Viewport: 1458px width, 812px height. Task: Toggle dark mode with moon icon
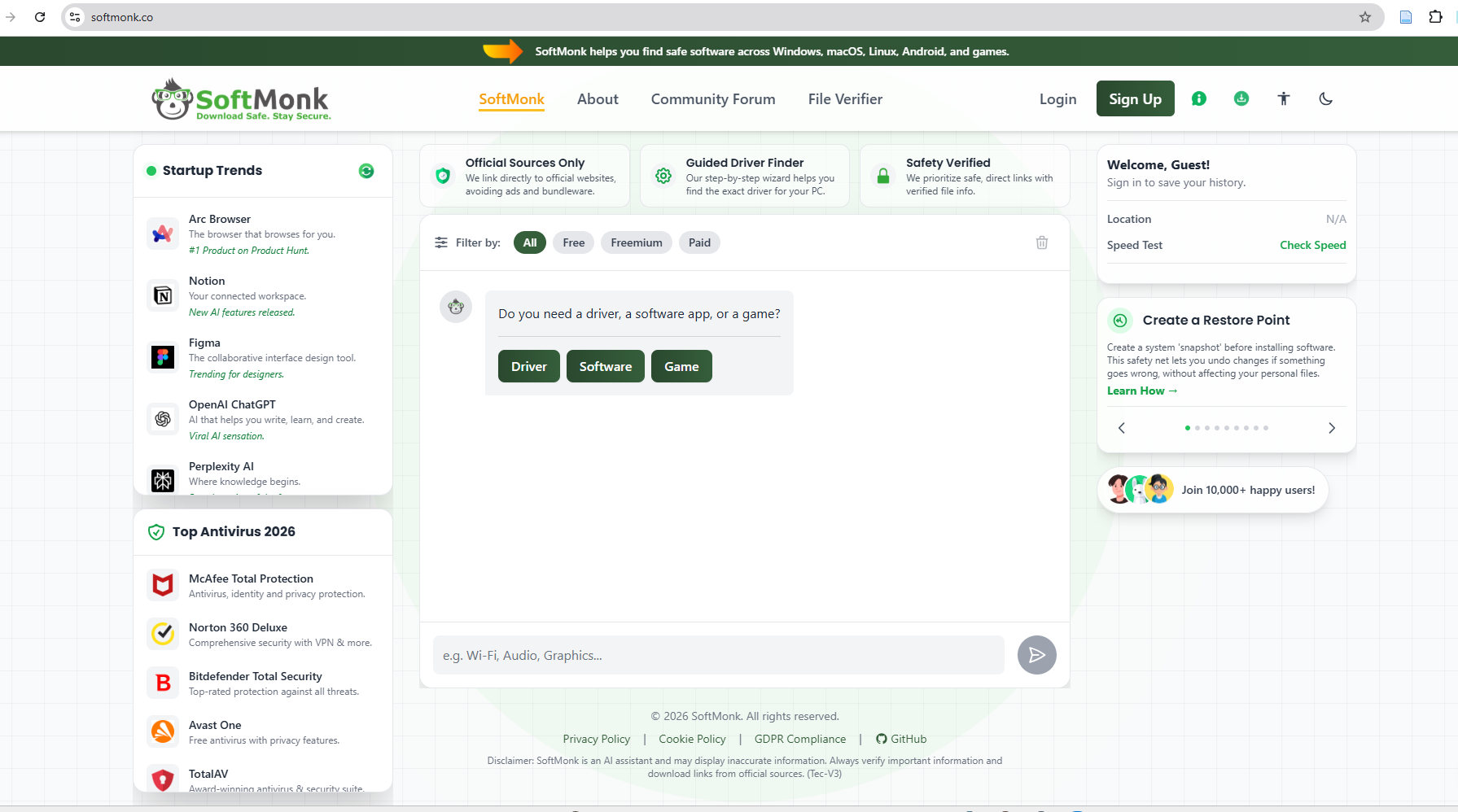coord(1325,98)
